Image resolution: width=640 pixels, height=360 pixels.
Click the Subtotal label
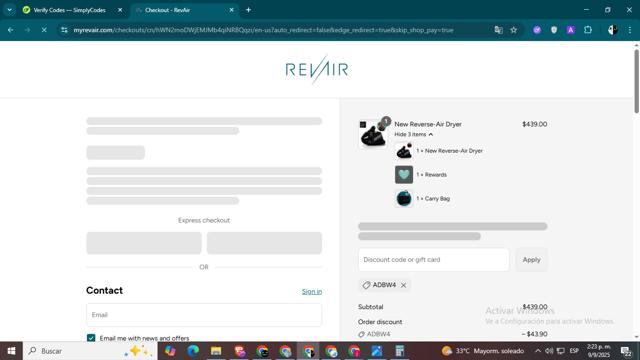point(370,307)
